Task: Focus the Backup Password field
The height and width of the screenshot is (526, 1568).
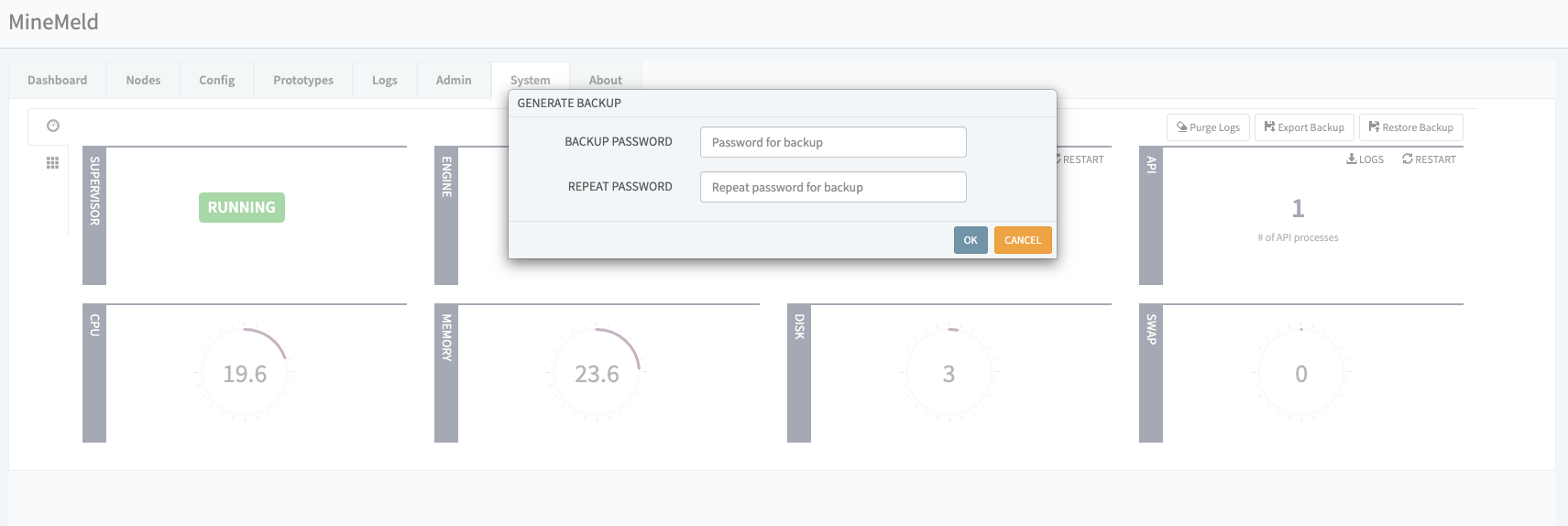Action: click(x=832, y=142)
